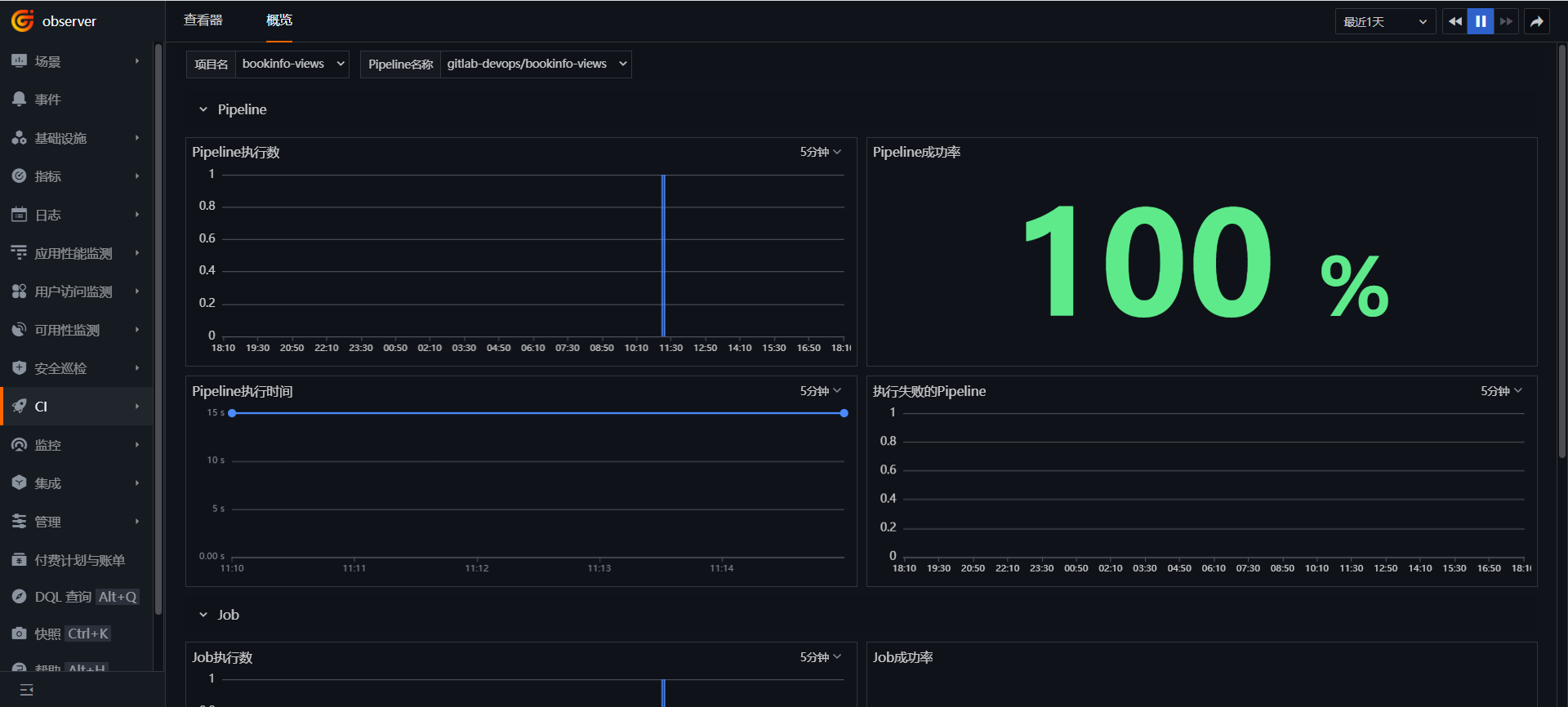
Task: Collapse the Job section
Action: [x=203, y=615]
